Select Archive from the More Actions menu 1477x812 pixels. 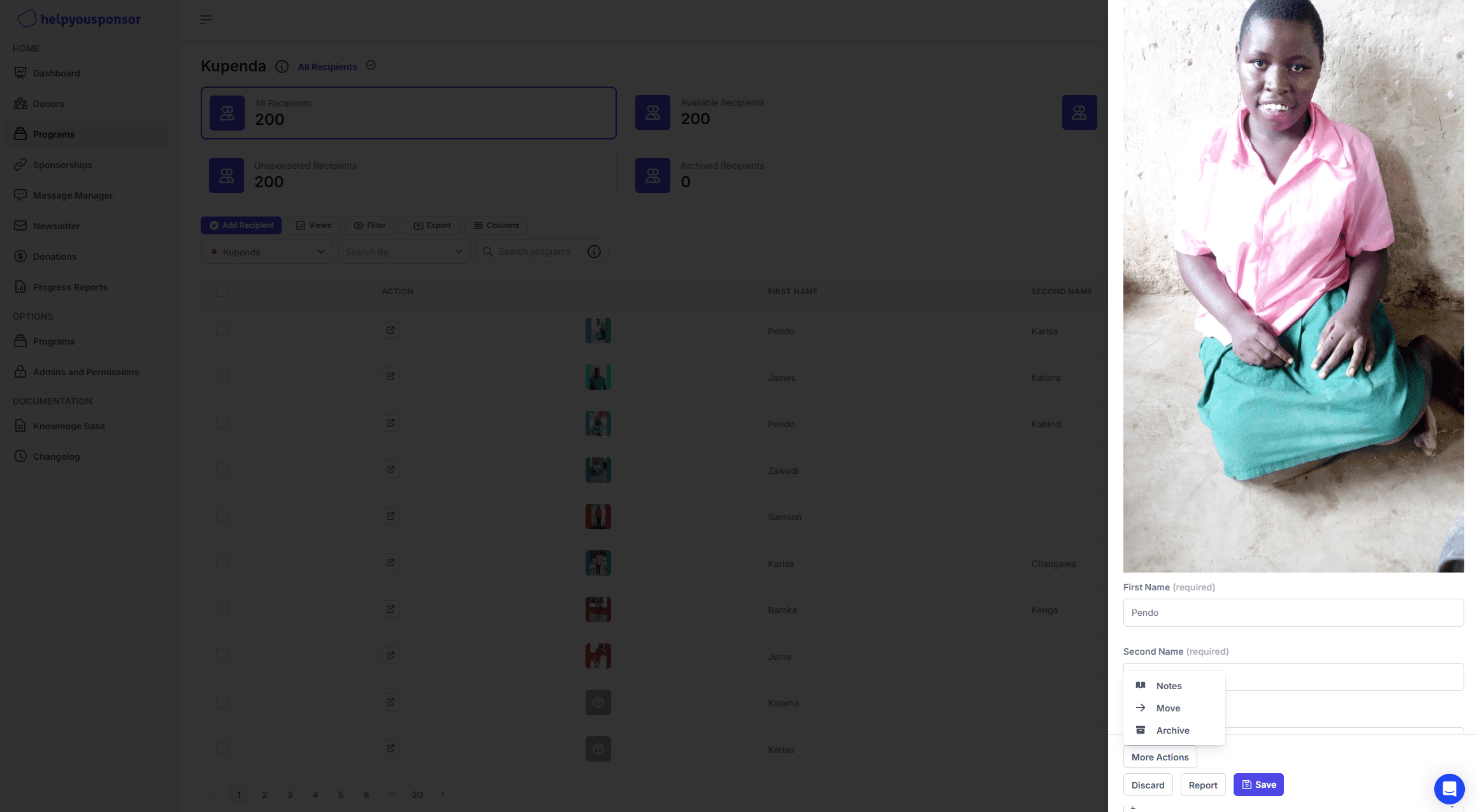1174,730
